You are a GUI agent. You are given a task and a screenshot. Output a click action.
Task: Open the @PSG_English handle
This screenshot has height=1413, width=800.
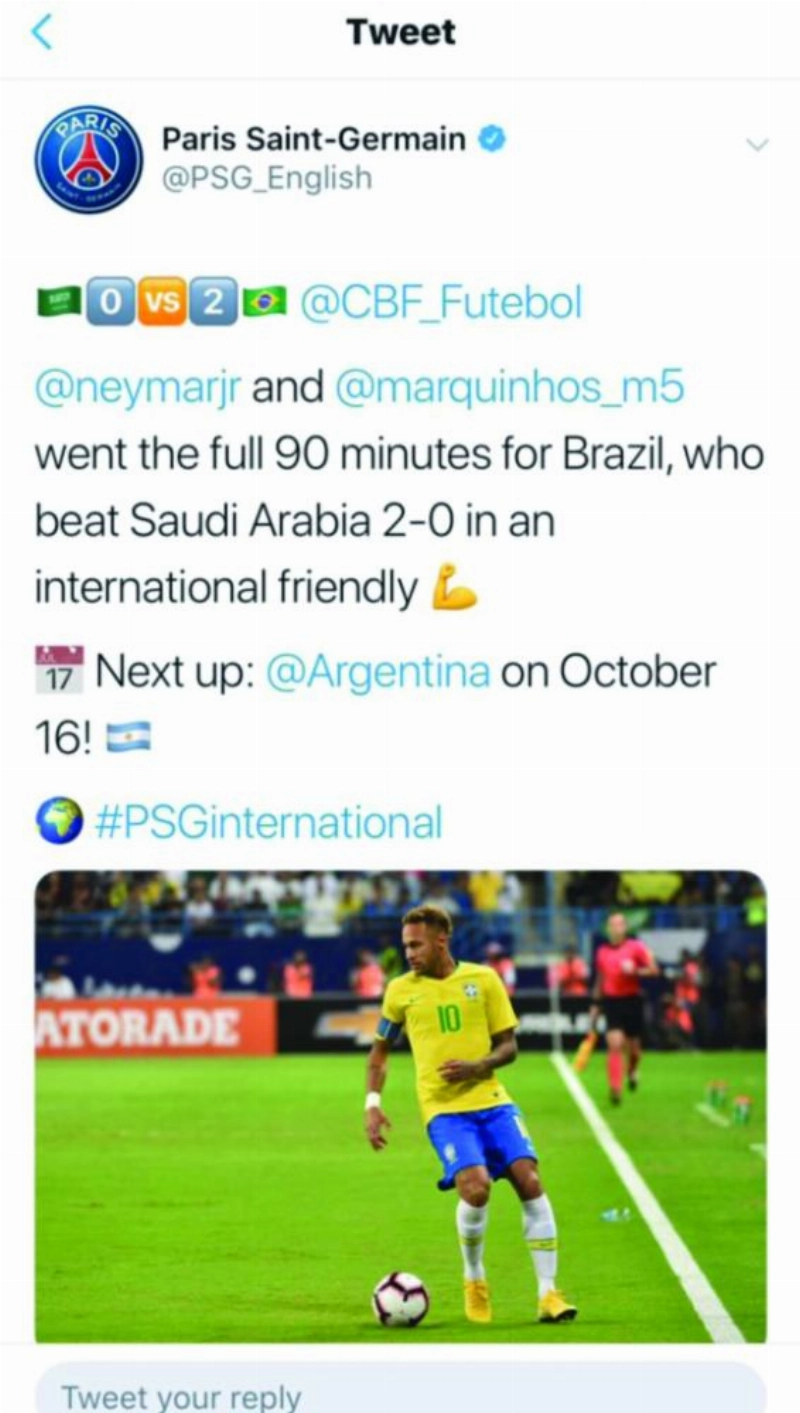(x=266, y=178)
